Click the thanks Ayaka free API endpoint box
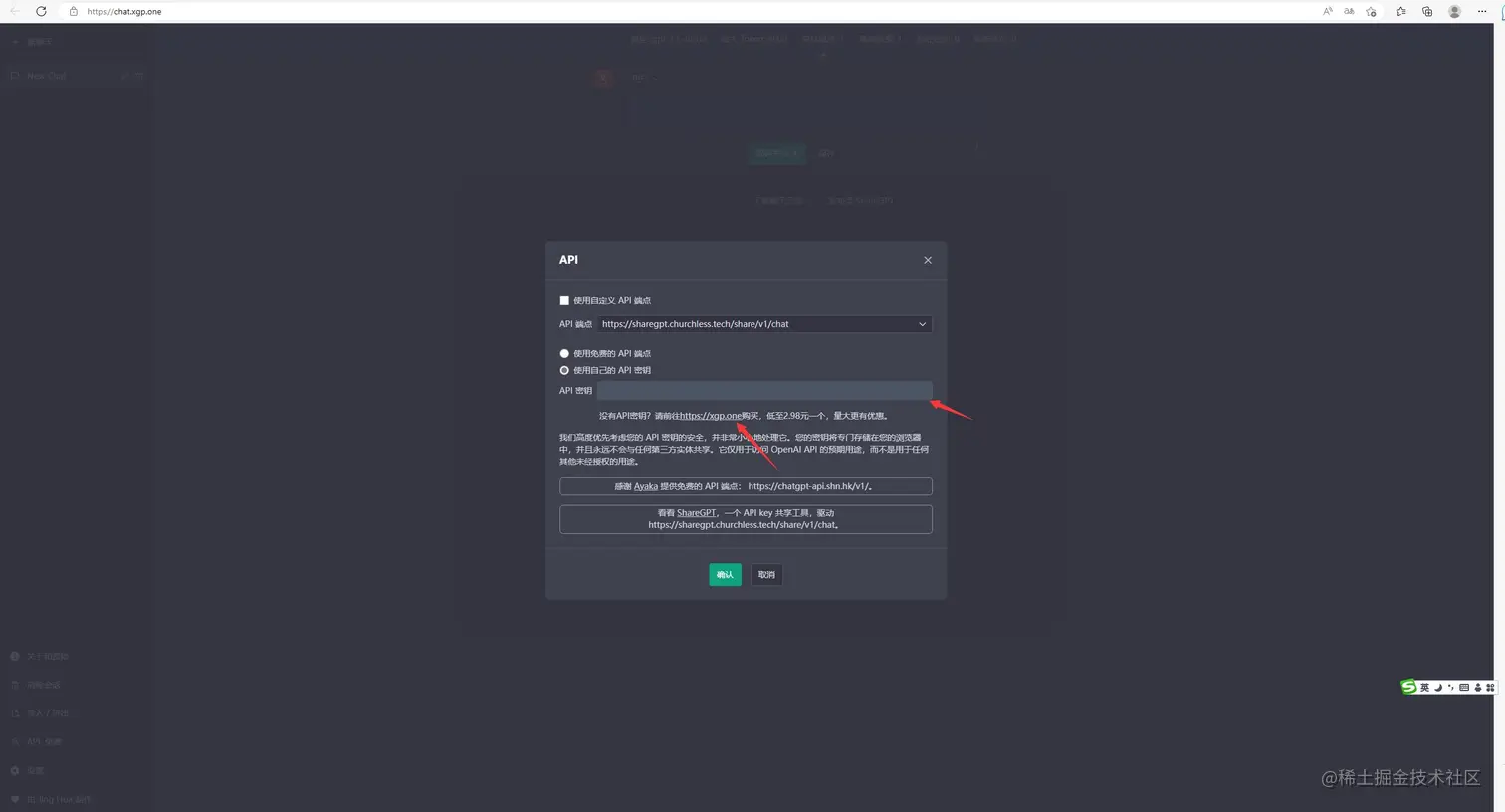This screenshot has height=812, width=1505. 746,486
